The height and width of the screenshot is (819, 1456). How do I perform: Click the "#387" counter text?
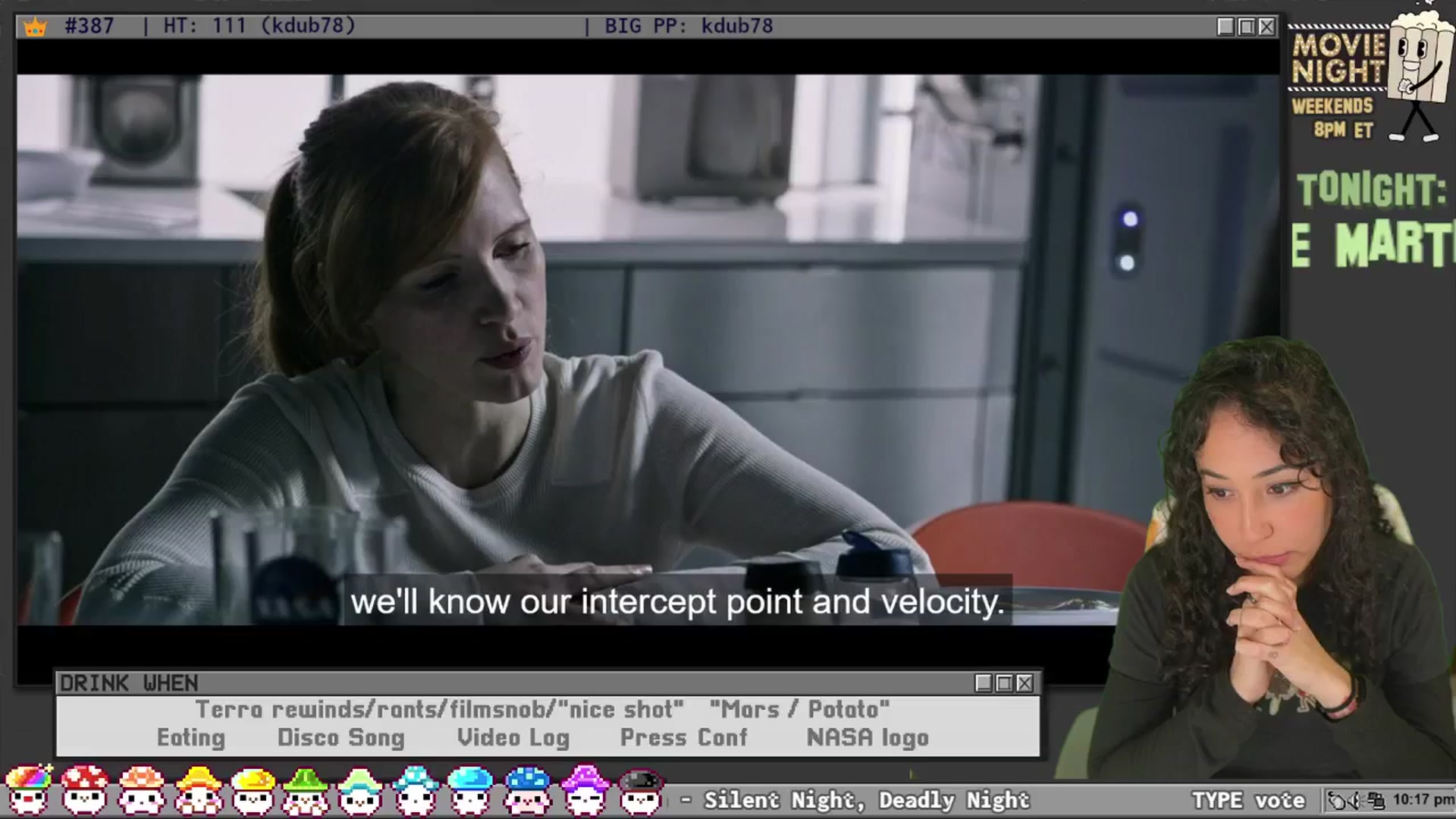click(x=89, y=26)
